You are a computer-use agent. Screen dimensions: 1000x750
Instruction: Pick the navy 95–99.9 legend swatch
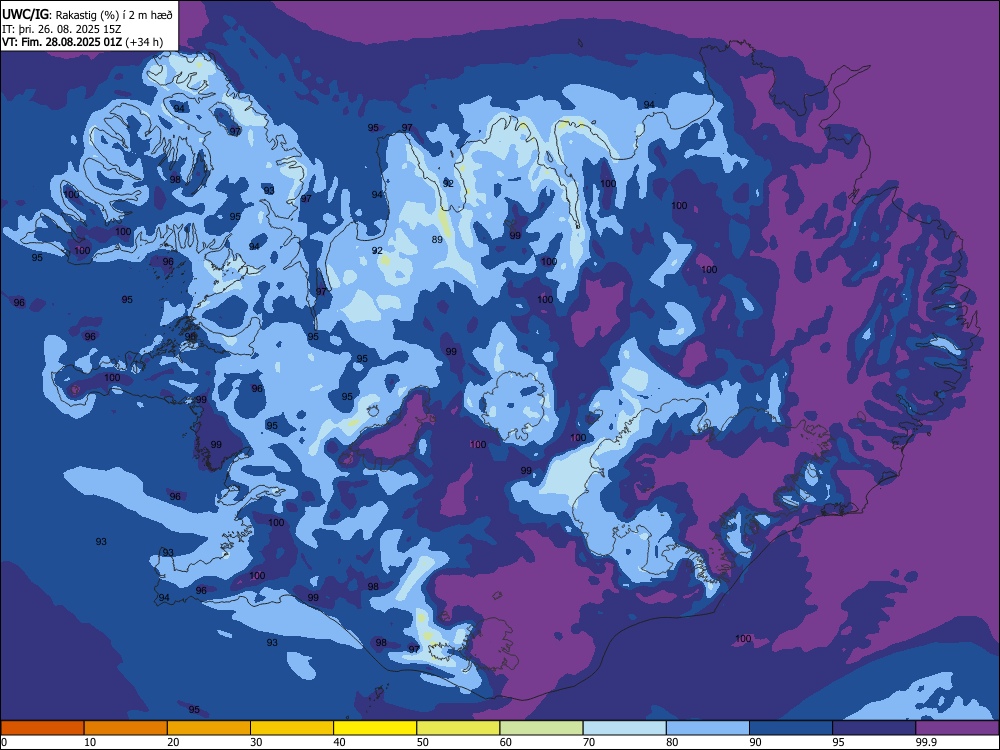coord(874,728)
